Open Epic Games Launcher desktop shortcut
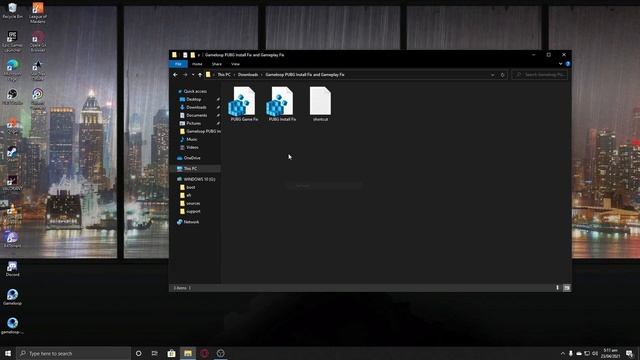 click(x=12, y=41)
